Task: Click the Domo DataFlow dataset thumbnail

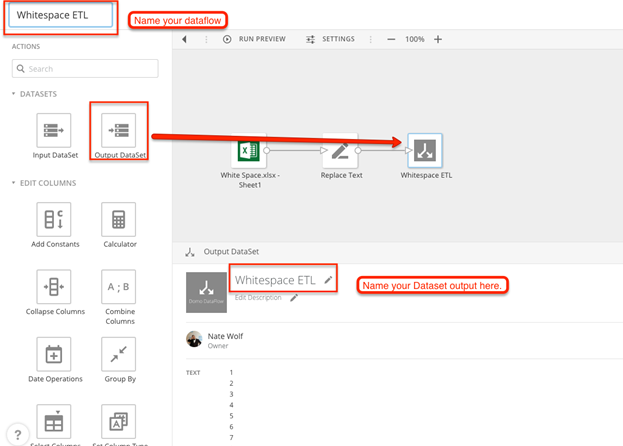Action: [x=206, y=292]
